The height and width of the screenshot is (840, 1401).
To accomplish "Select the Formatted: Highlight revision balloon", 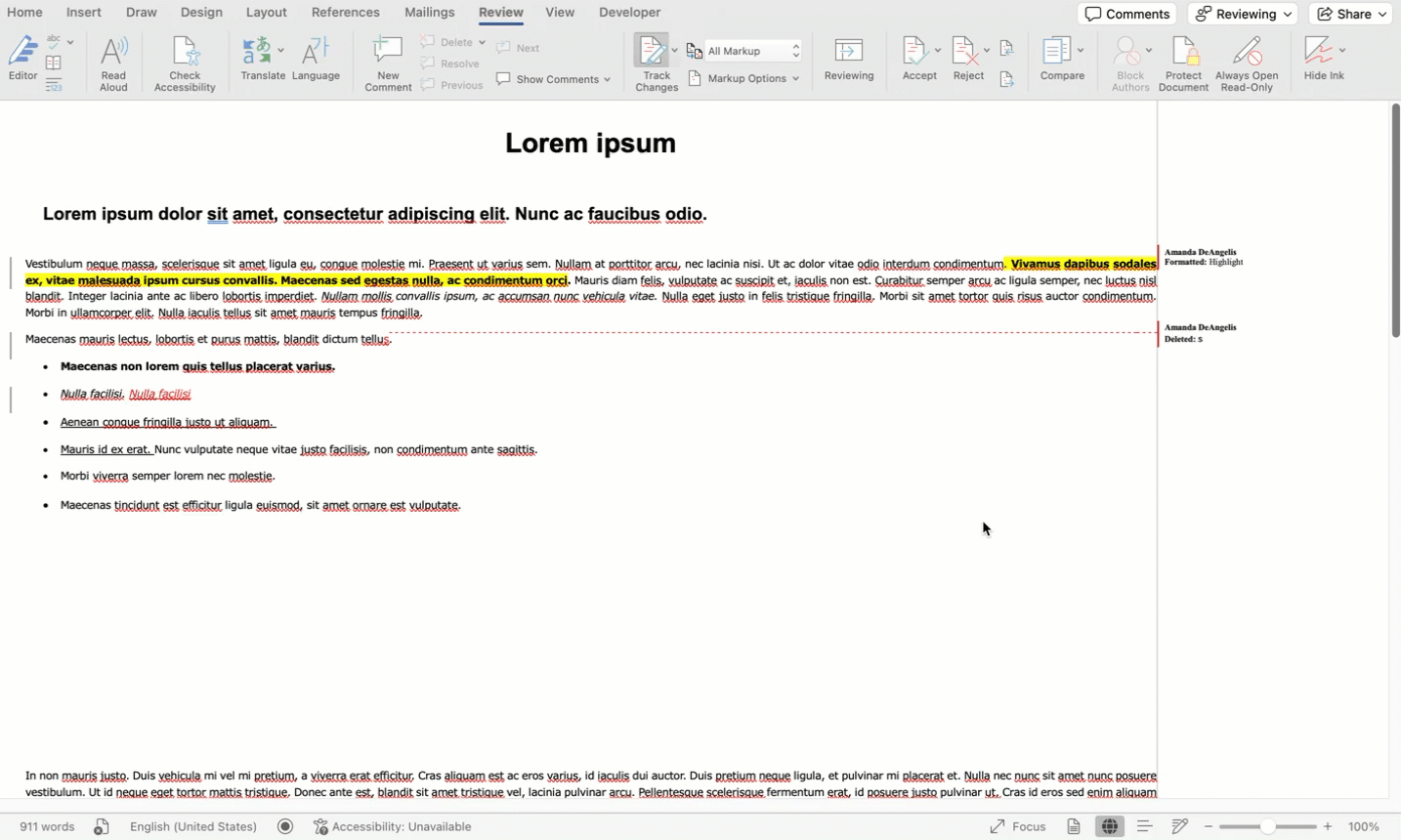I will click(x=1204, y=257).
